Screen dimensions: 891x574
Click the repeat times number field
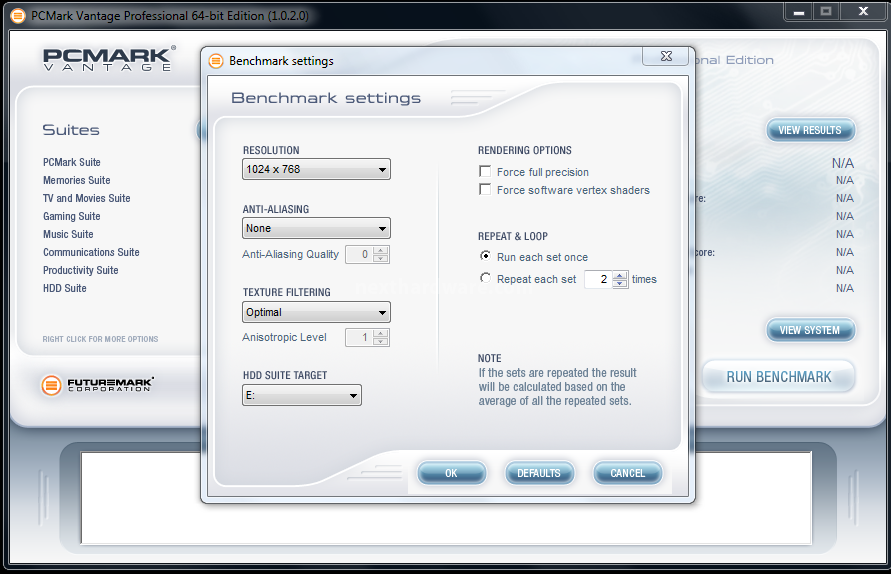coord(598,279)
